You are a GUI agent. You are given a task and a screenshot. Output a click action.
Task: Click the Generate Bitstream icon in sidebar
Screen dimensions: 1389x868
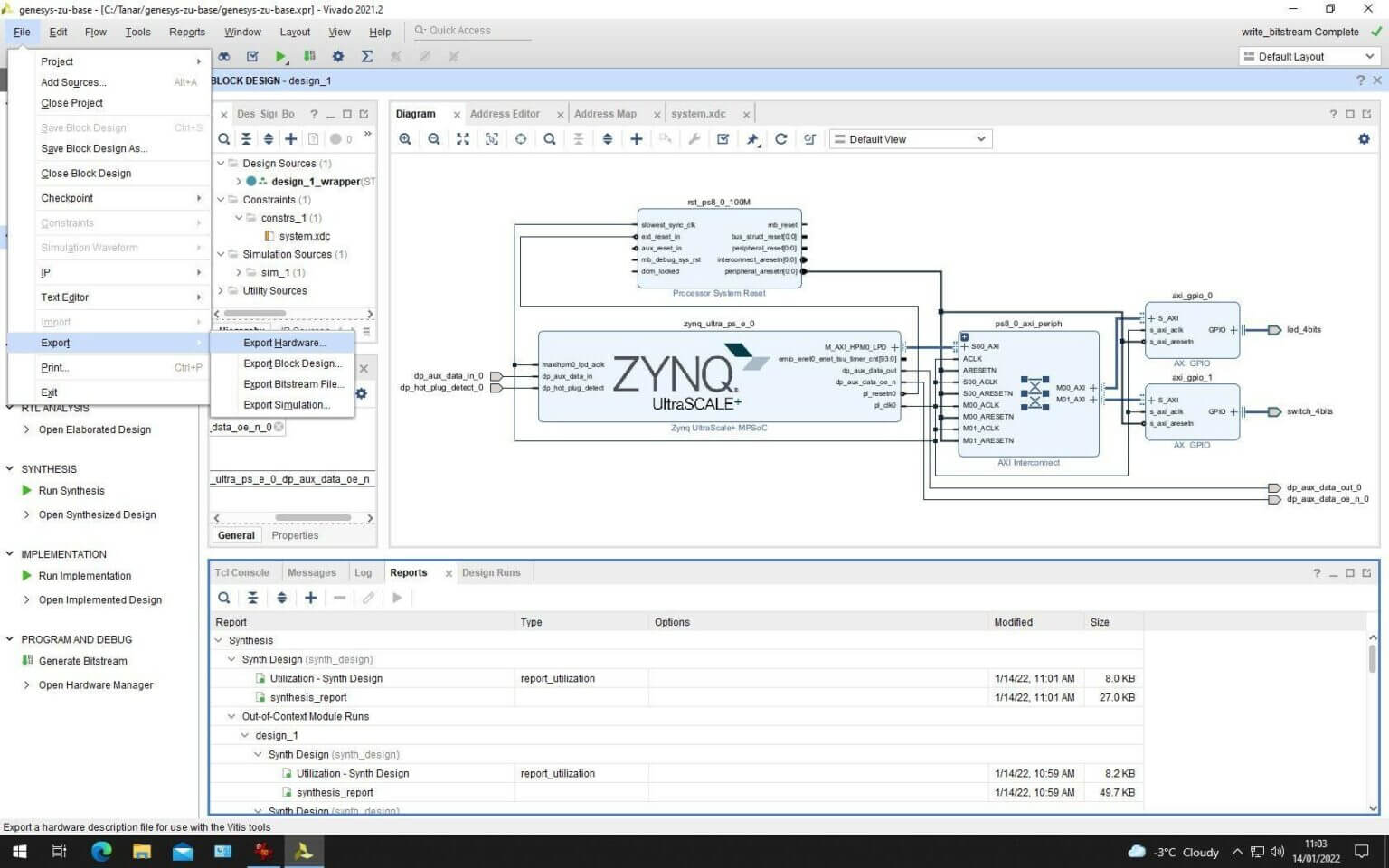coord(29,660)
